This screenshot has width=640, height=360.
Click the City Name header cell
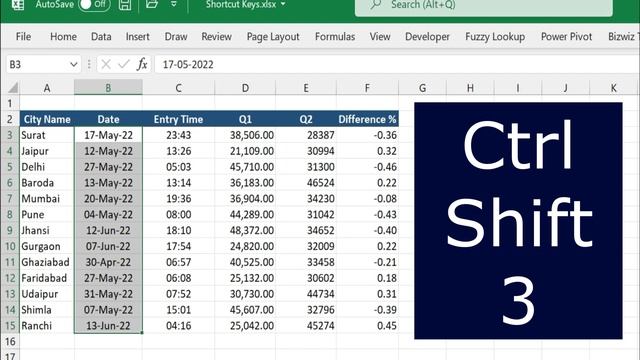(x=47, y=119)
